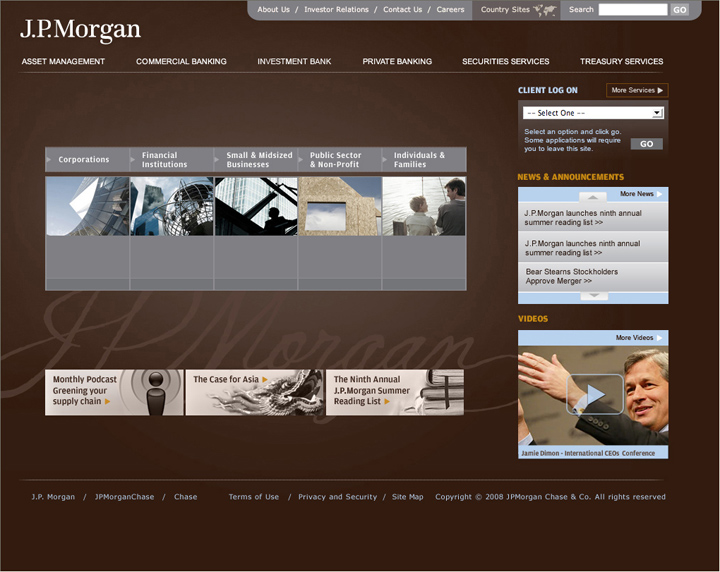Viewport: 720px width, 572px height.
Task: Open the Summer Reading List banner
Action: (395, 393)
